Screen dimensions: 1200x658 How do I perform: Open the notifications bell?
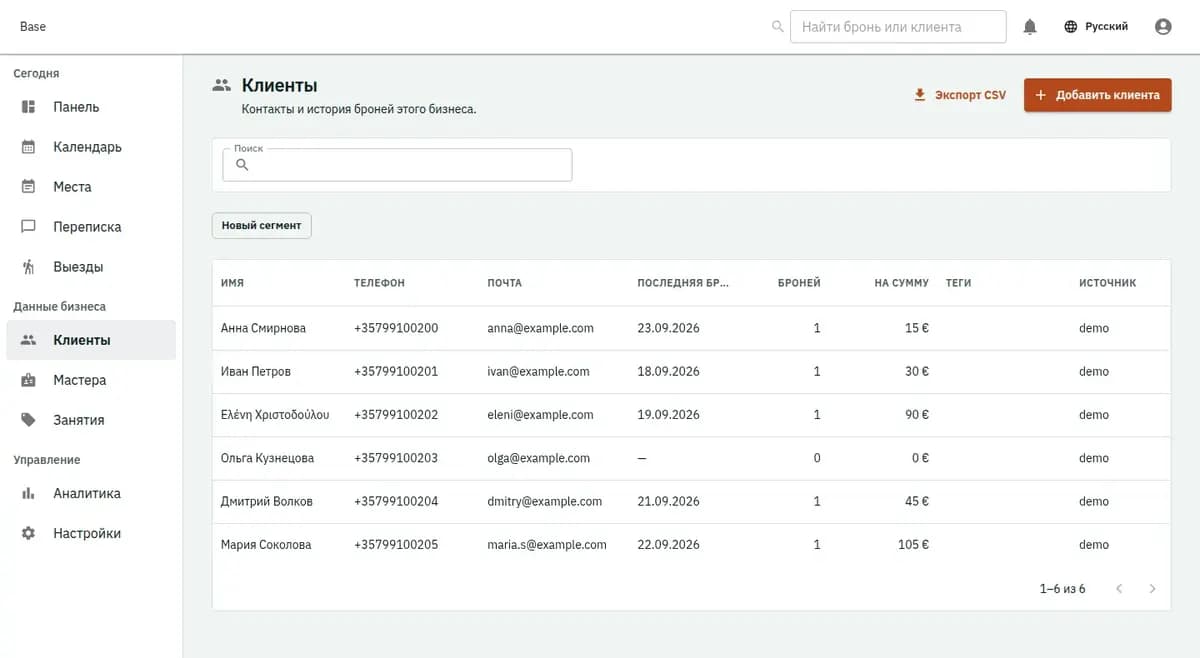[x=1030, y=27]
